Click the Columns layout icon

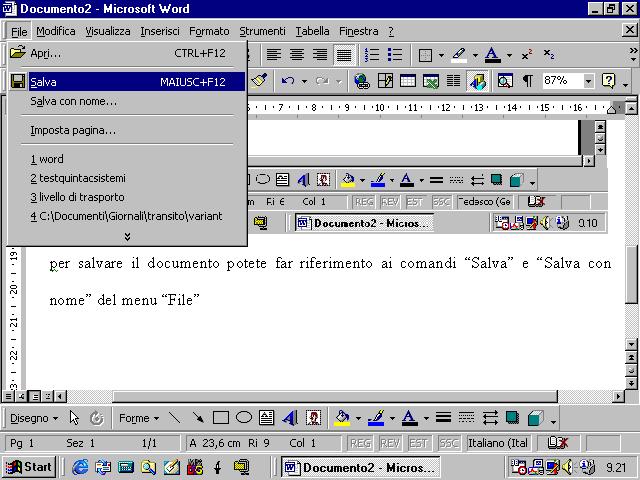[453, 81]
